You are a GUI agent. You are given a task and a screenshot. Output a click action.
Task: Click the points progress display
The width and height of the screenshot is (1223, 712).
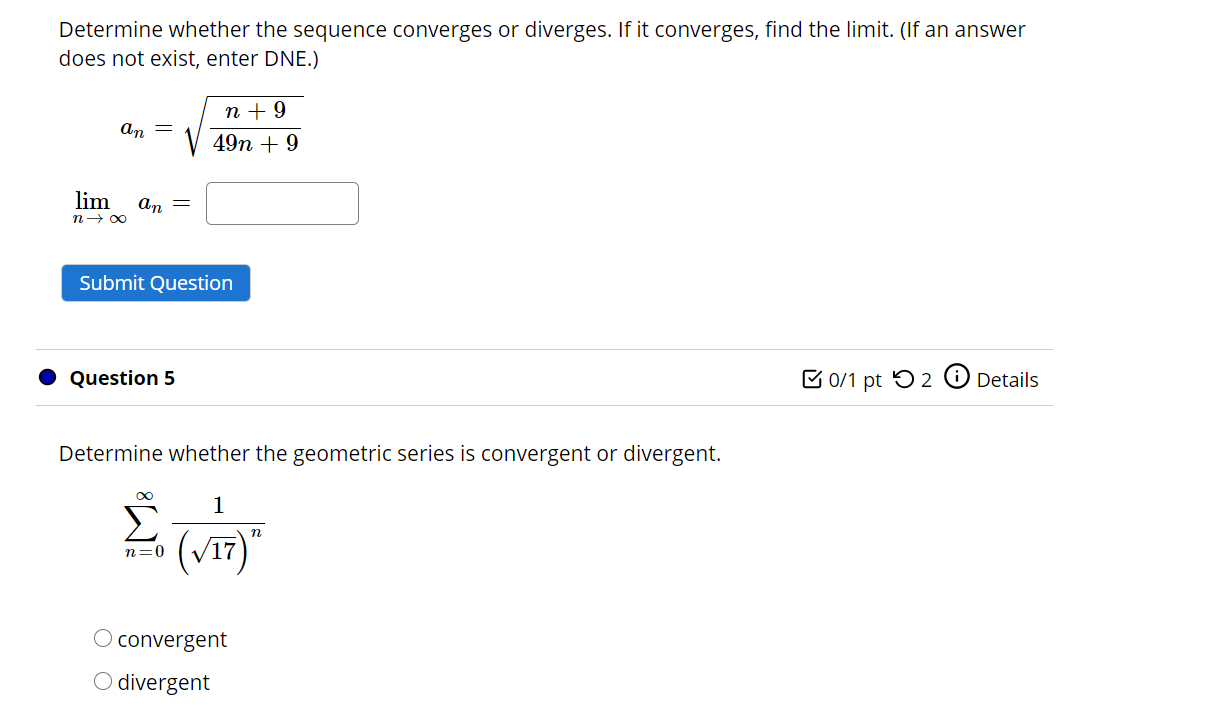coord(848,379)
